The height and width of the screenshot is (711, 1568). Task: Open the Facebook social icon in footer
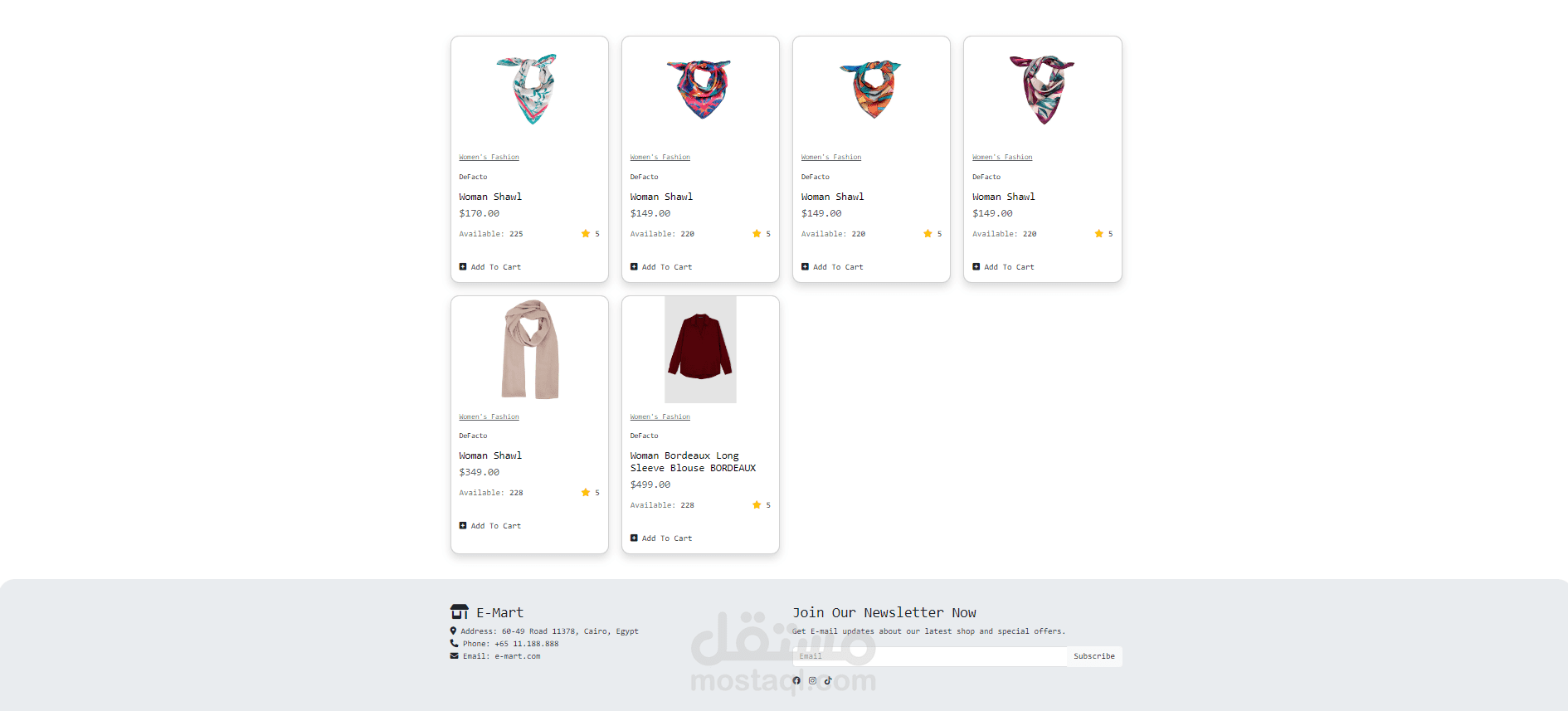[x=796, y=680]
